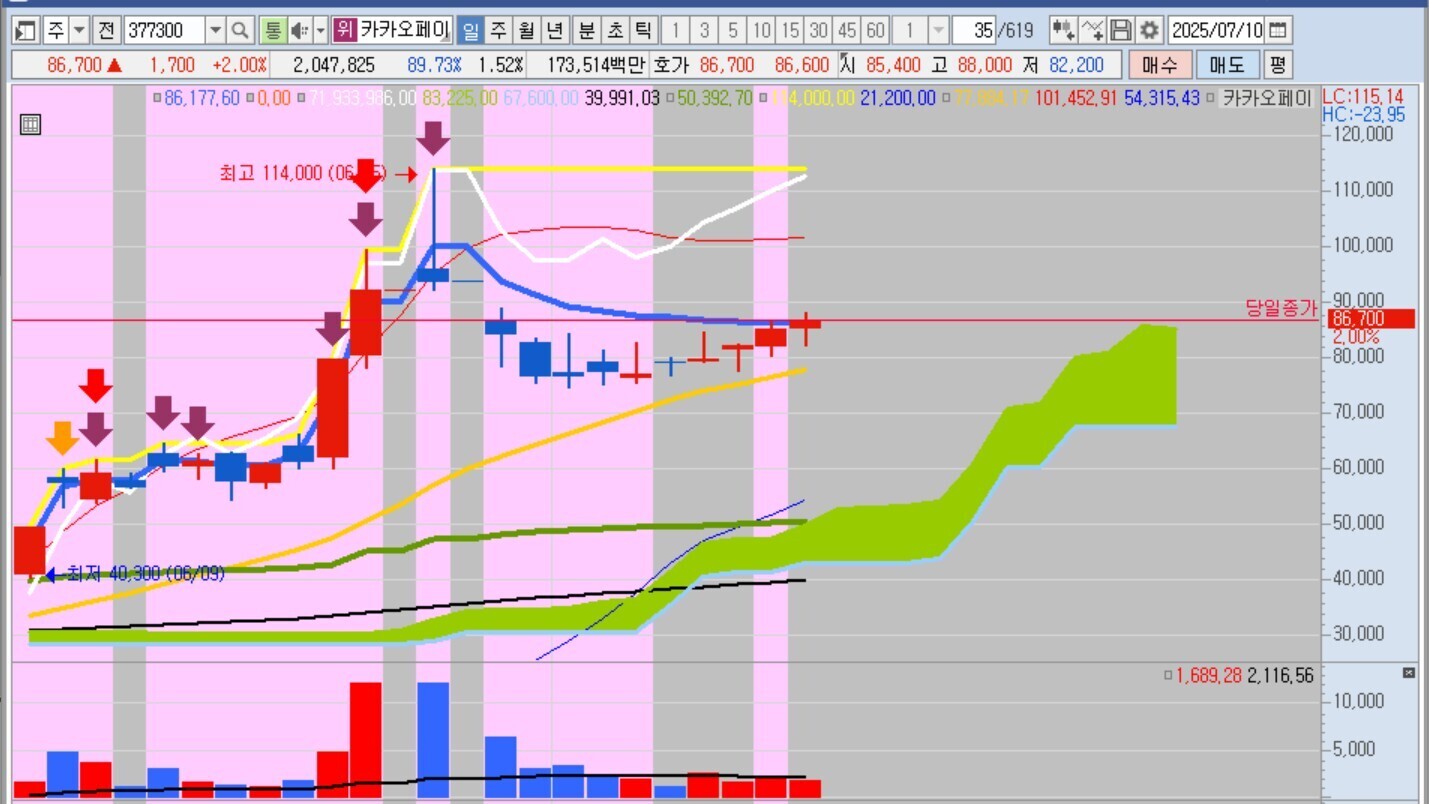Open the custom interval dropdown arrow

point(938,30)
